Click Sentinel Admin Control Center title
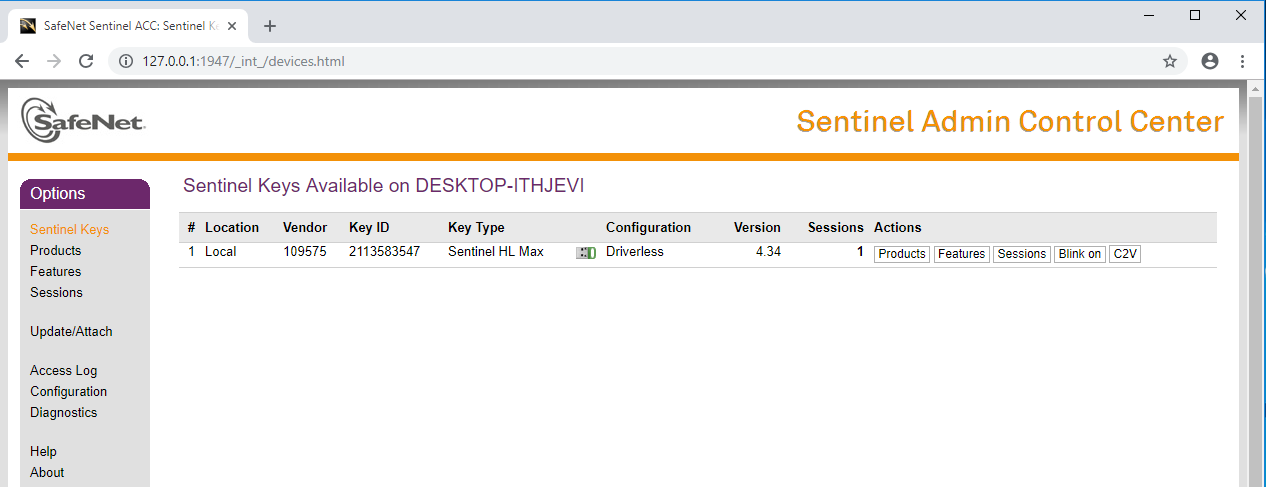The height and width of the screenshot is (487, 1266). (1010, 122)
